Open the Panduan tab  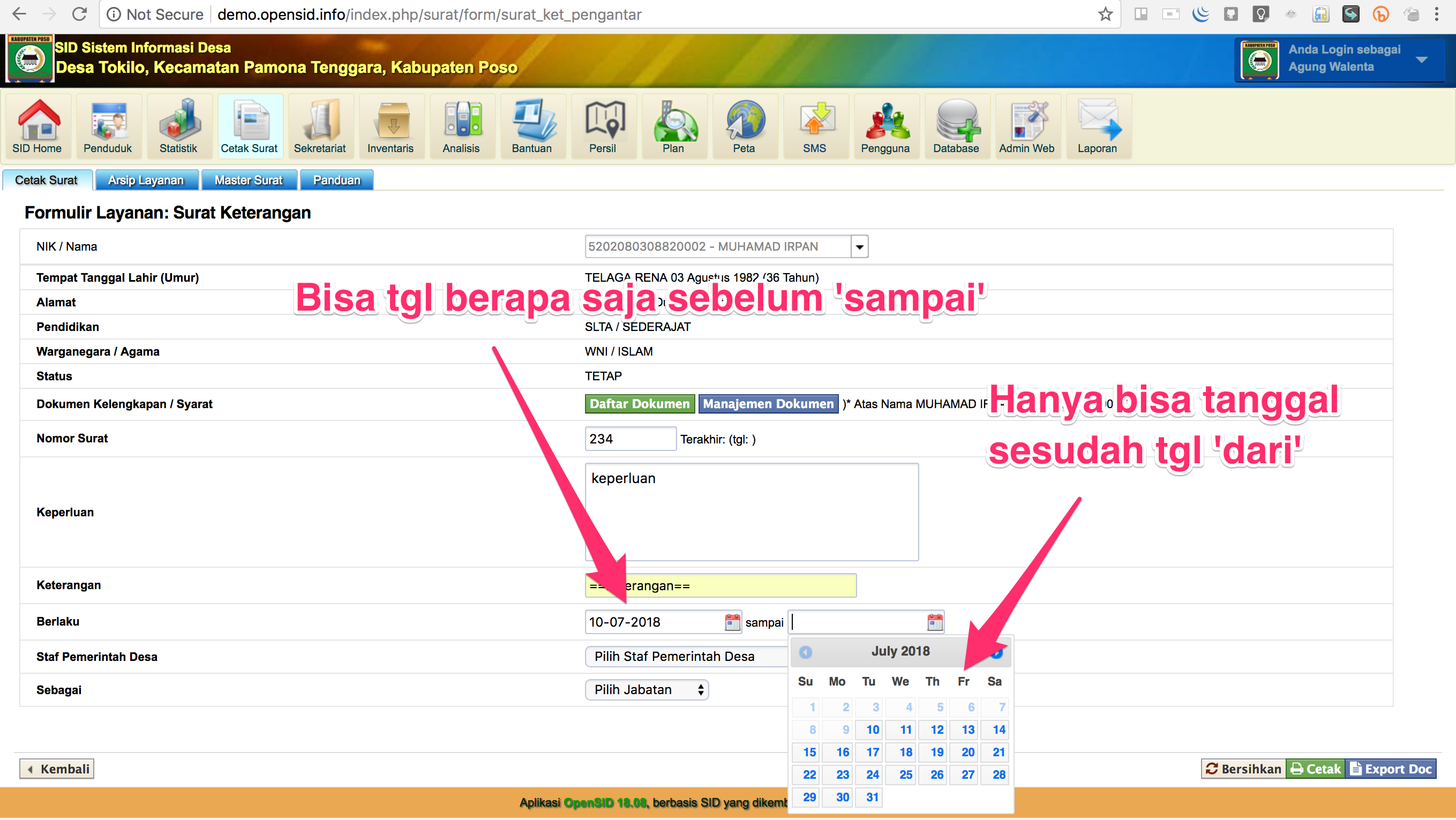(336, 180)
